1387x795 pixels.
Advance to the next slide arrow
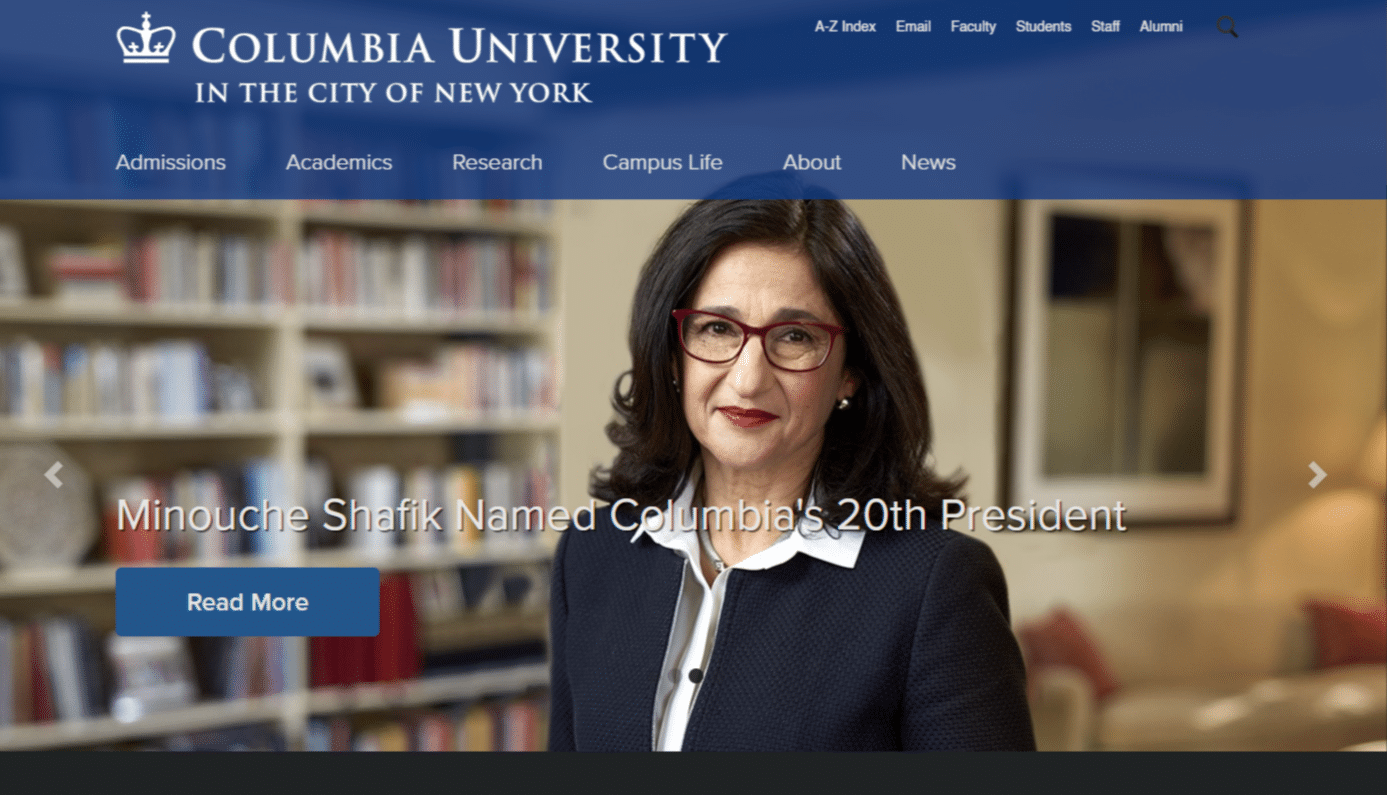point(1317,474)
